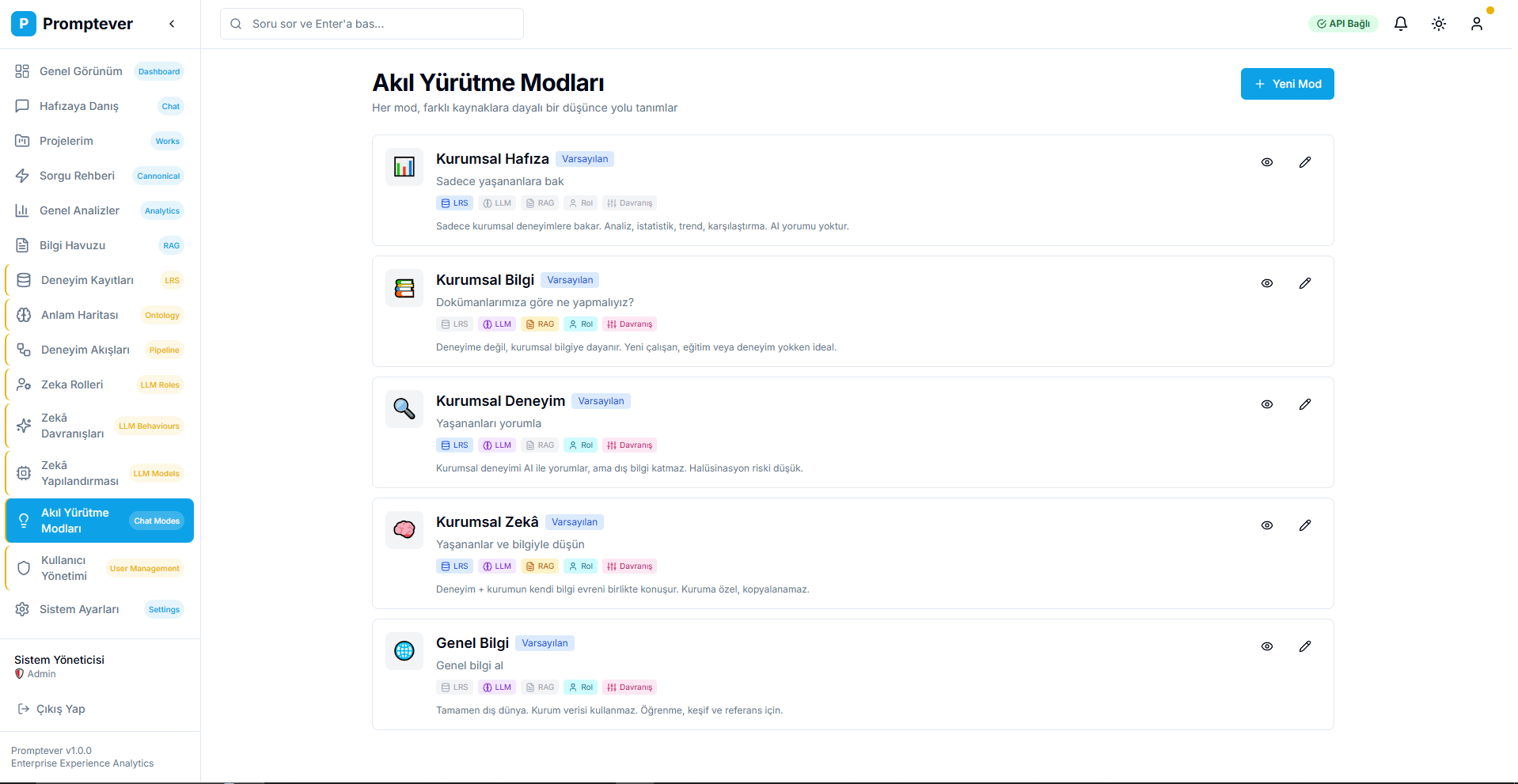Open the user profile icon
The image size is (1518, 784).
pos(1476,24)
